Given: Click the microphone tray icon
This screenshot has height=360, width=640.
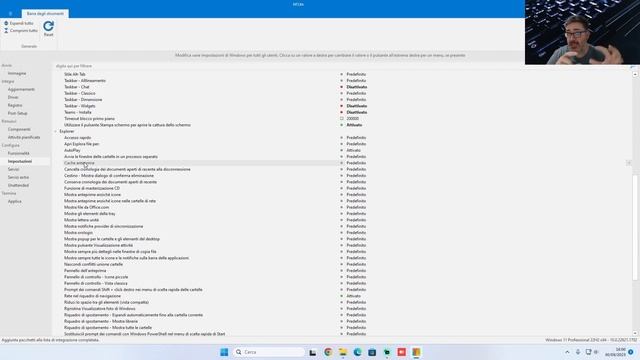Looking at the screenshot, I should click(578, 352).
